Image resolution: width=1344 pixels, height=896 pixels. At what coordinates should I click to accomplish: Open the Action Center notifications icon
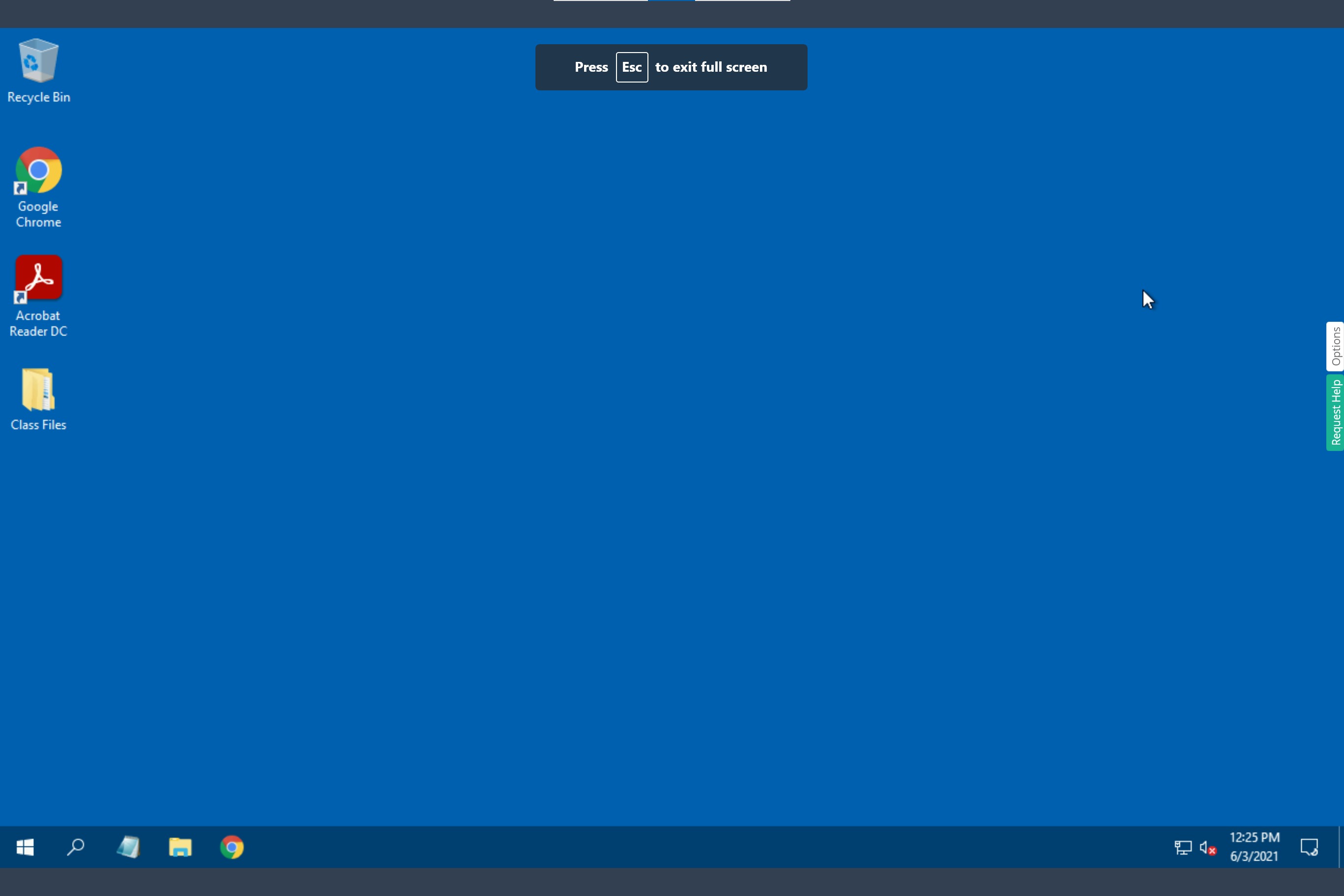coord(1309,847)
